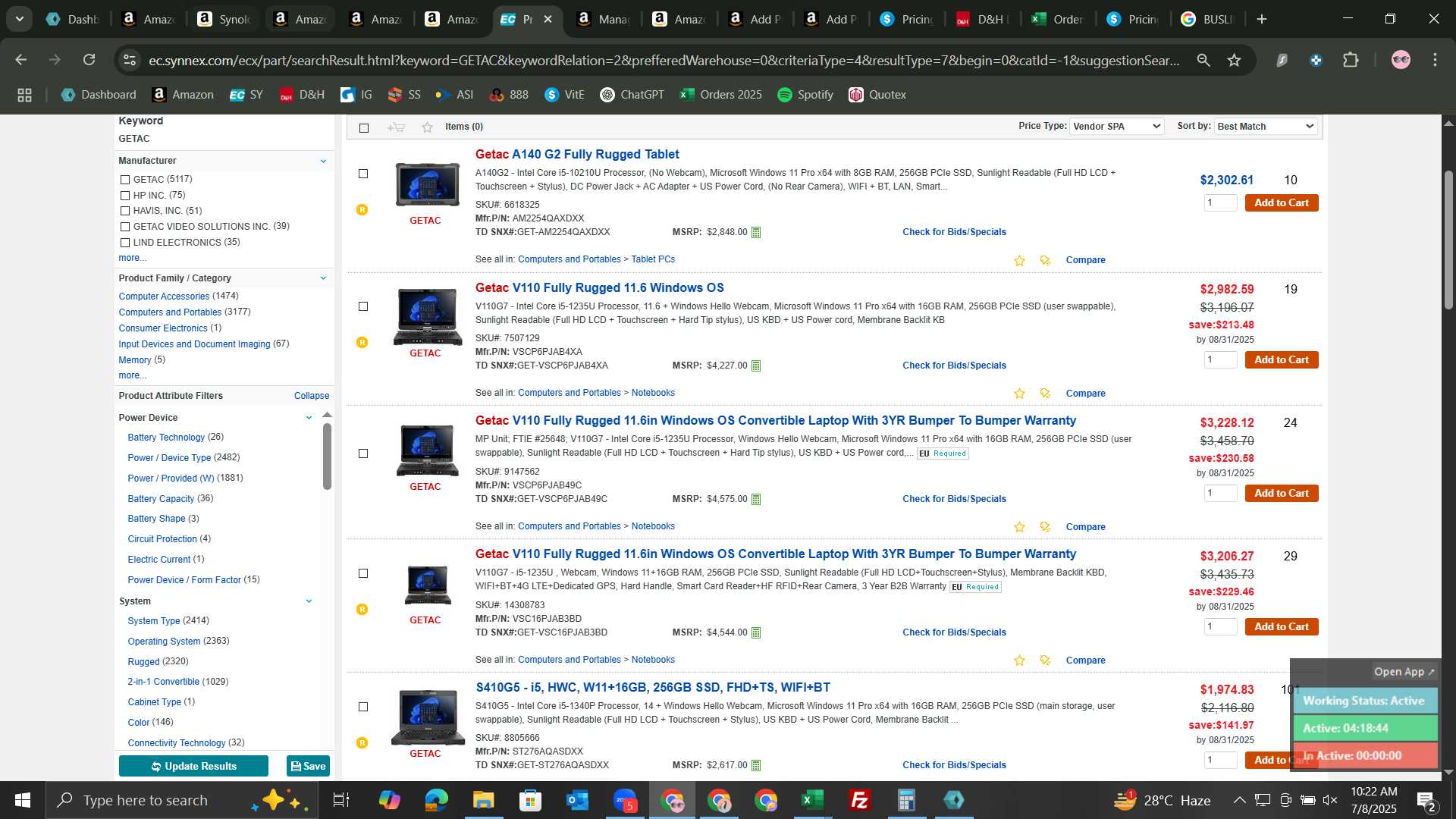
Task: Select the checkbox for the S410G5 product
Action: coord(363,707)
